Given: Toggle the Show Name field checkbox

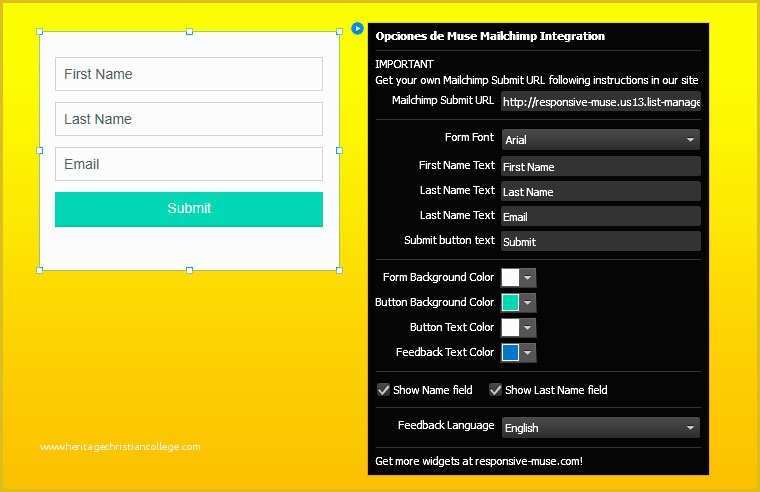Looking at the screenshot, I should click(383, 390).
